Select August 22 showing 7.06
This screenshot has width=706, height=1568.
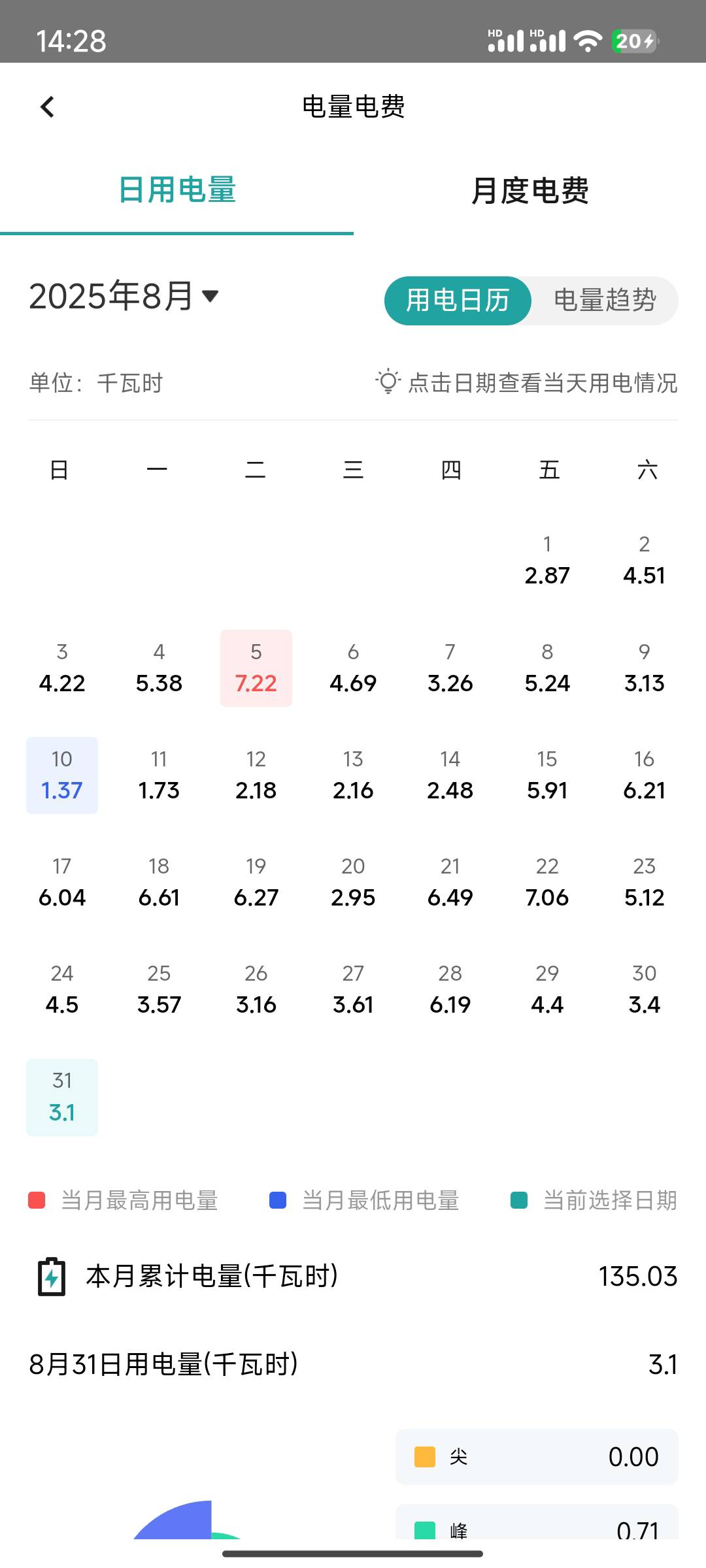pos(547,883)
